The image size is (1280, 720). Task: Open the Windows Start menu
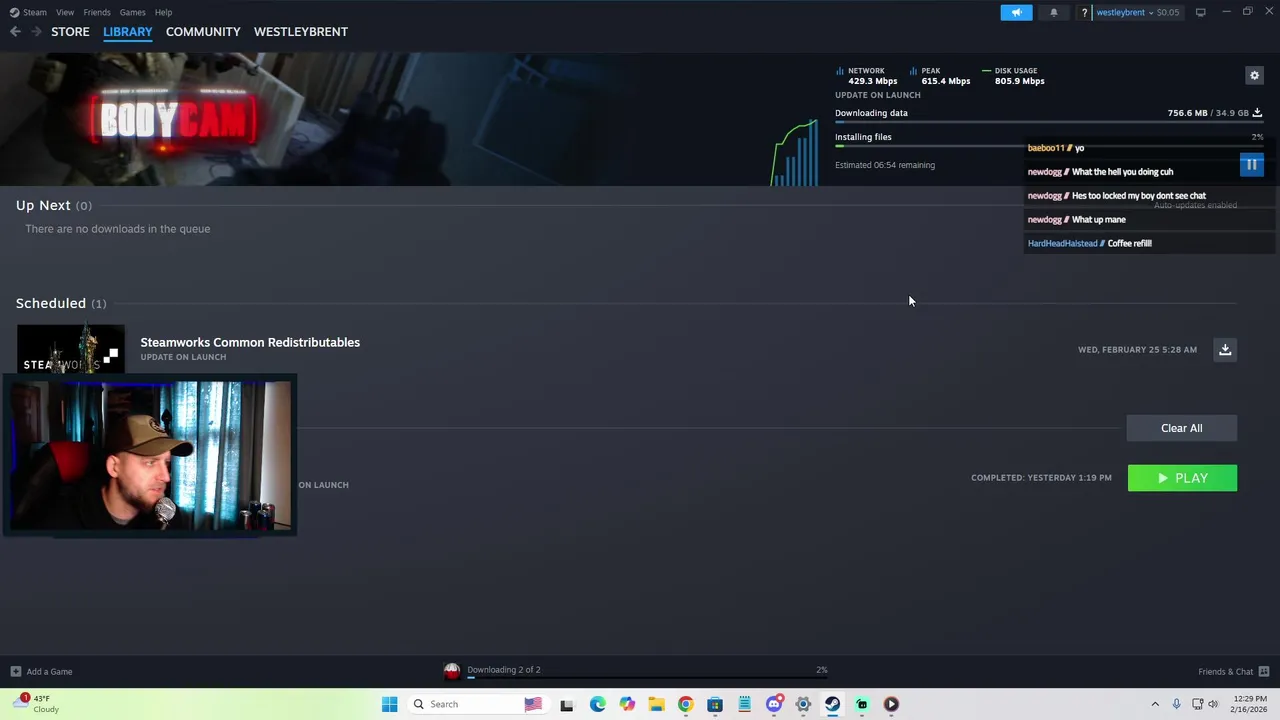[x=389, y=704]
